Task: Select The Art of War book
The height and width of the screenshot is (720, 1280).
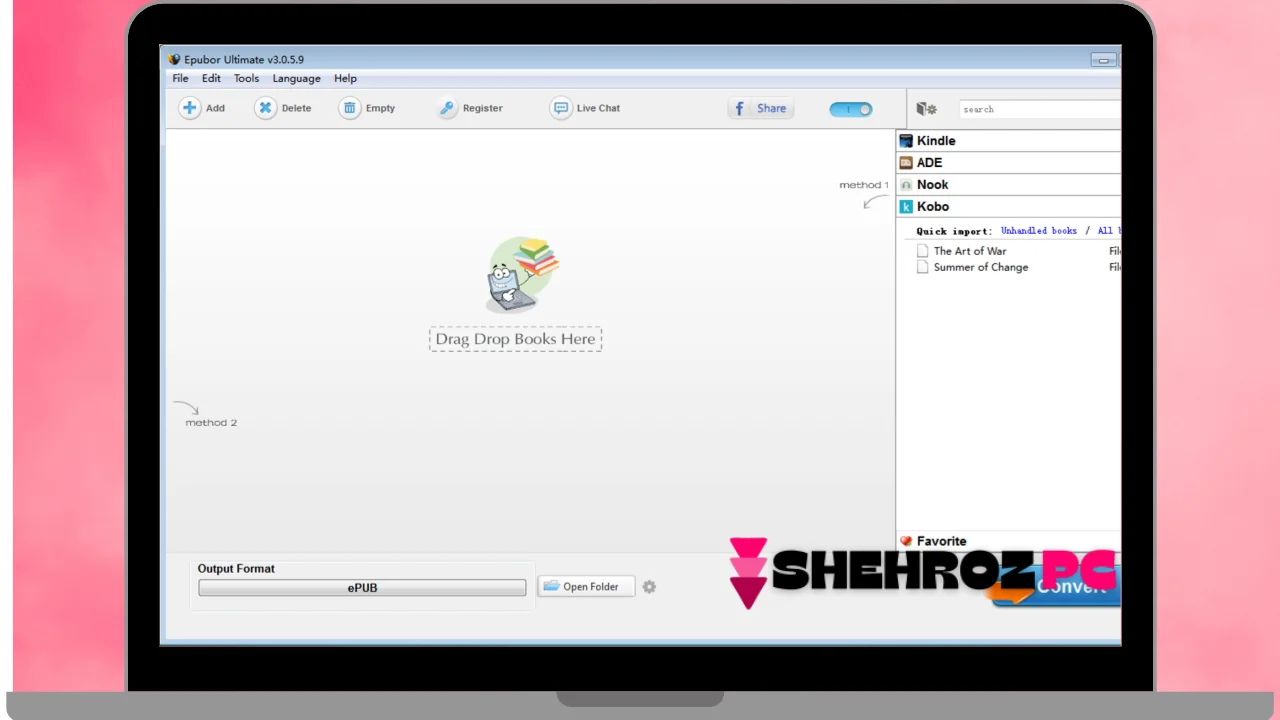Action: [x=970, y=251]
